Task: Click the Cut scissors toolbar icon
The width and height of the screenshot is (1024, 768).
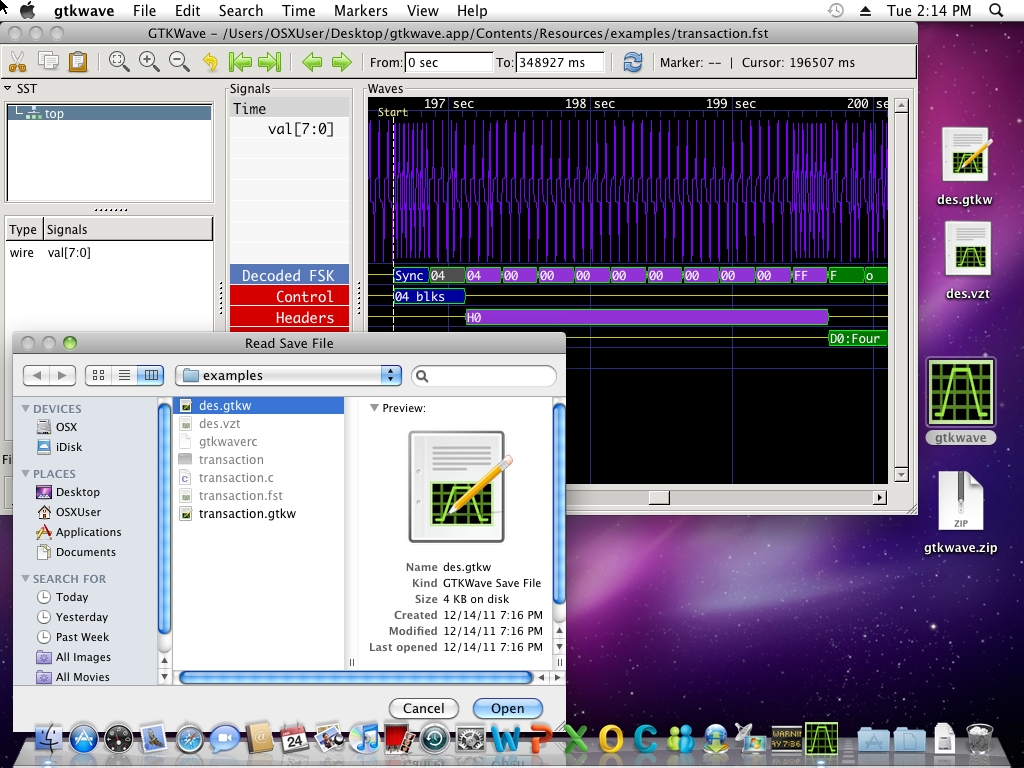Action: point(17,62)
